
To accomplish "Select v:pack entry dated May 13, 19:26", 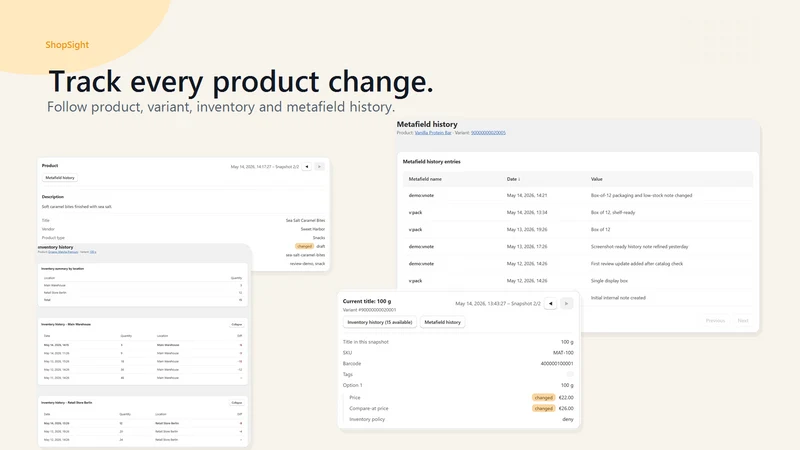I will pyautogui.click(x=578, y=230).
